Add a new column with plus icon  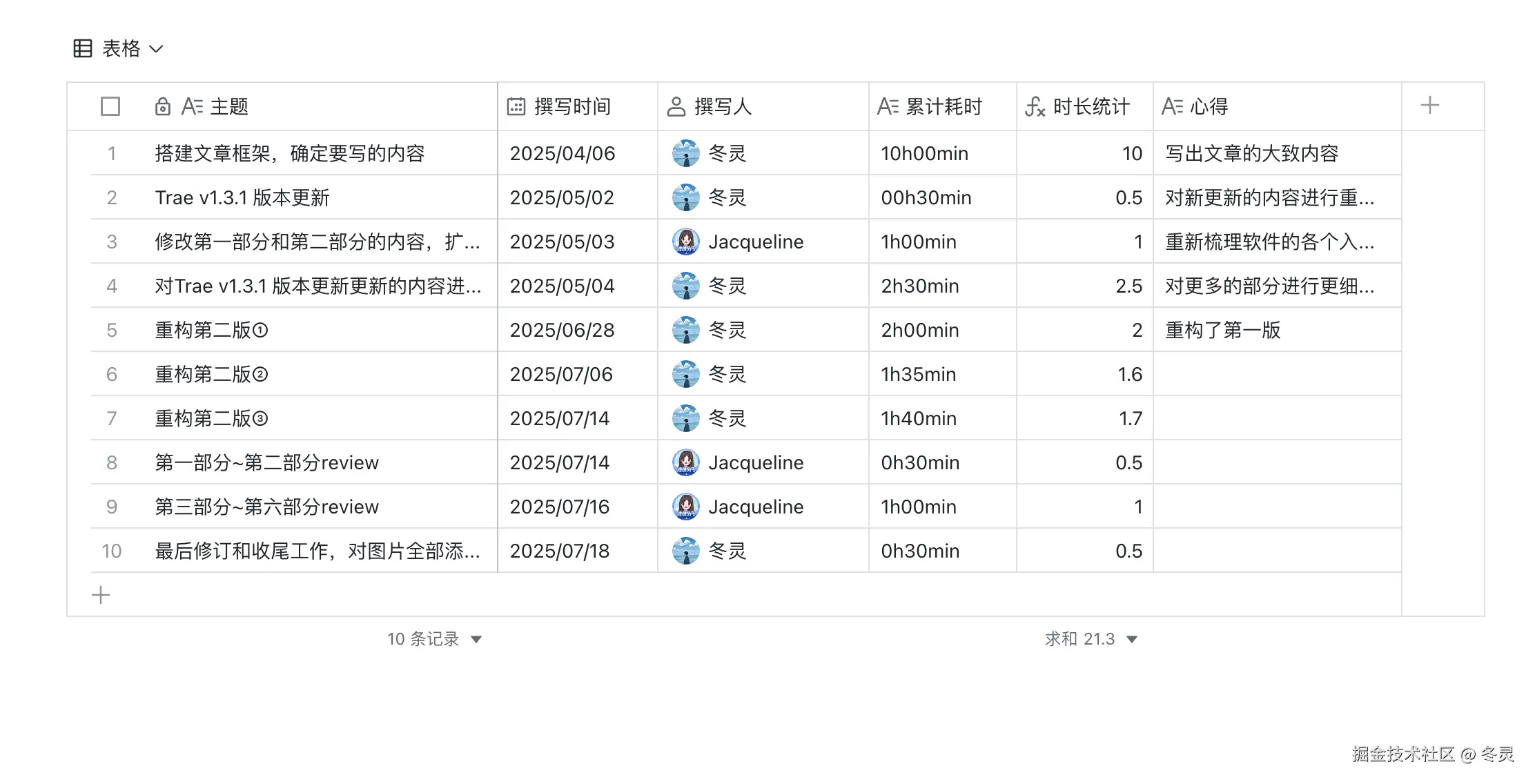pos(1430,106)
